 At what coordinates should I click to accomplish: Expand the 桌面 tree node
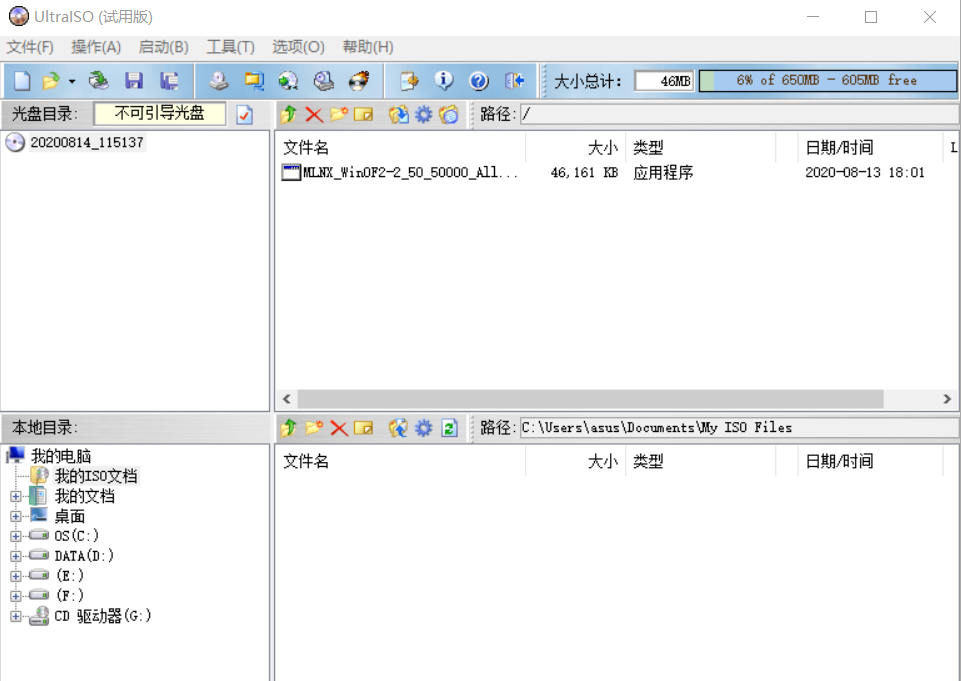(16, 516)
